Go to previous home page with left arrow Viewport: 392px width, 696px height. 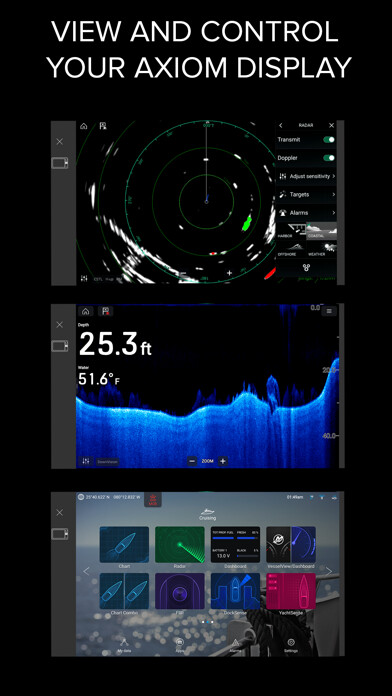pyautogui.click(x=87, y=571)
